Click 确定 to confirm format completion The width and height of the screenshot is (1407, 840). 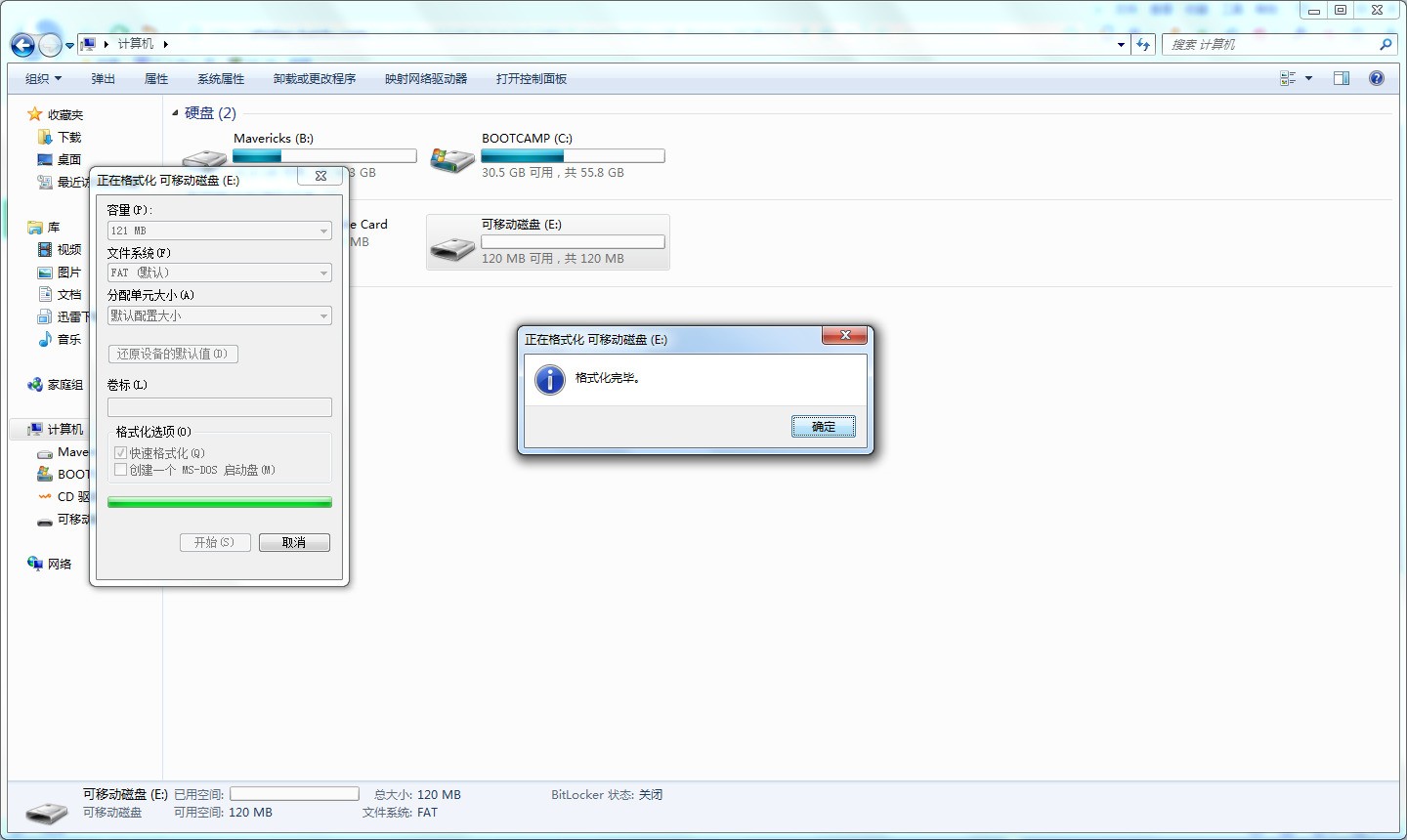(824, 426)
